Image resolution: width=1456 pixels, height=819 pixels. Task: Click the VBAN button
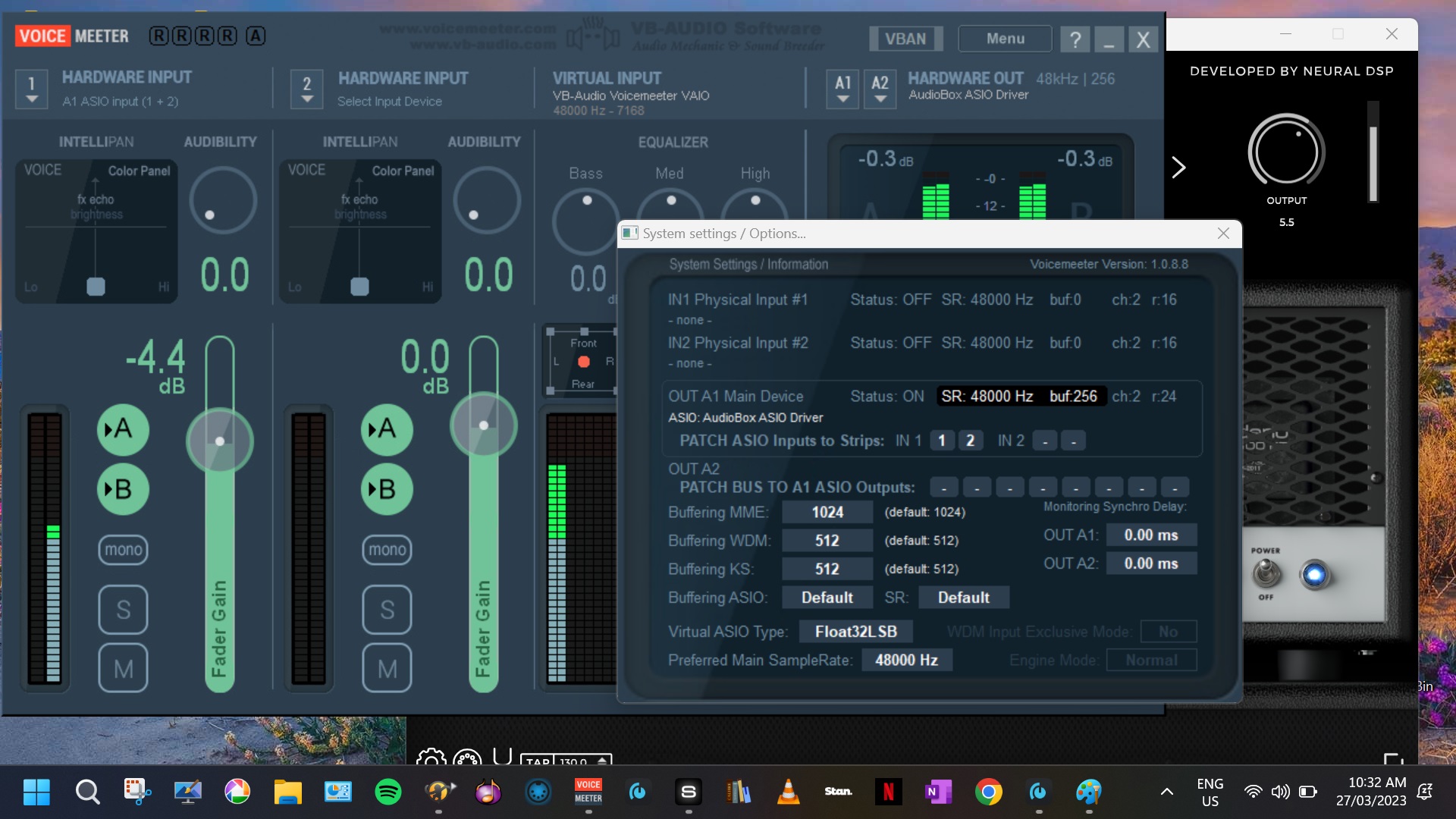pyautogui.click(x=905, y=39)
